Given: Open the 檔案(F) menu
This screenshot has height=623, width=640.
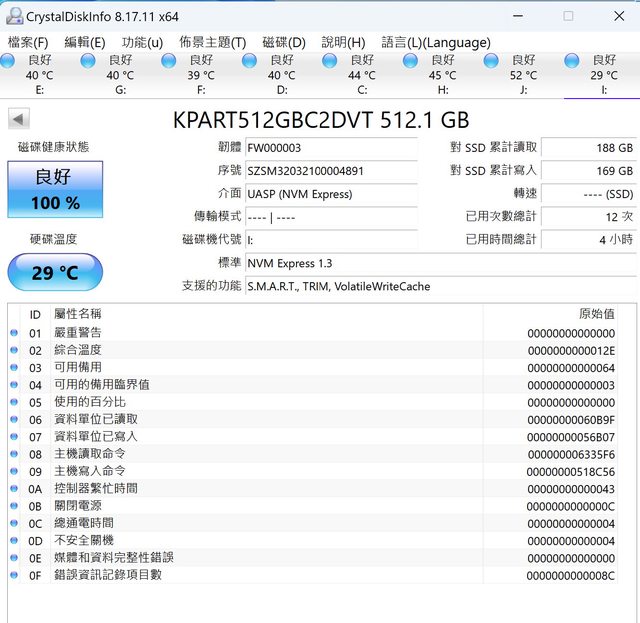Looking at the screenshot, I should pos(28,42).
